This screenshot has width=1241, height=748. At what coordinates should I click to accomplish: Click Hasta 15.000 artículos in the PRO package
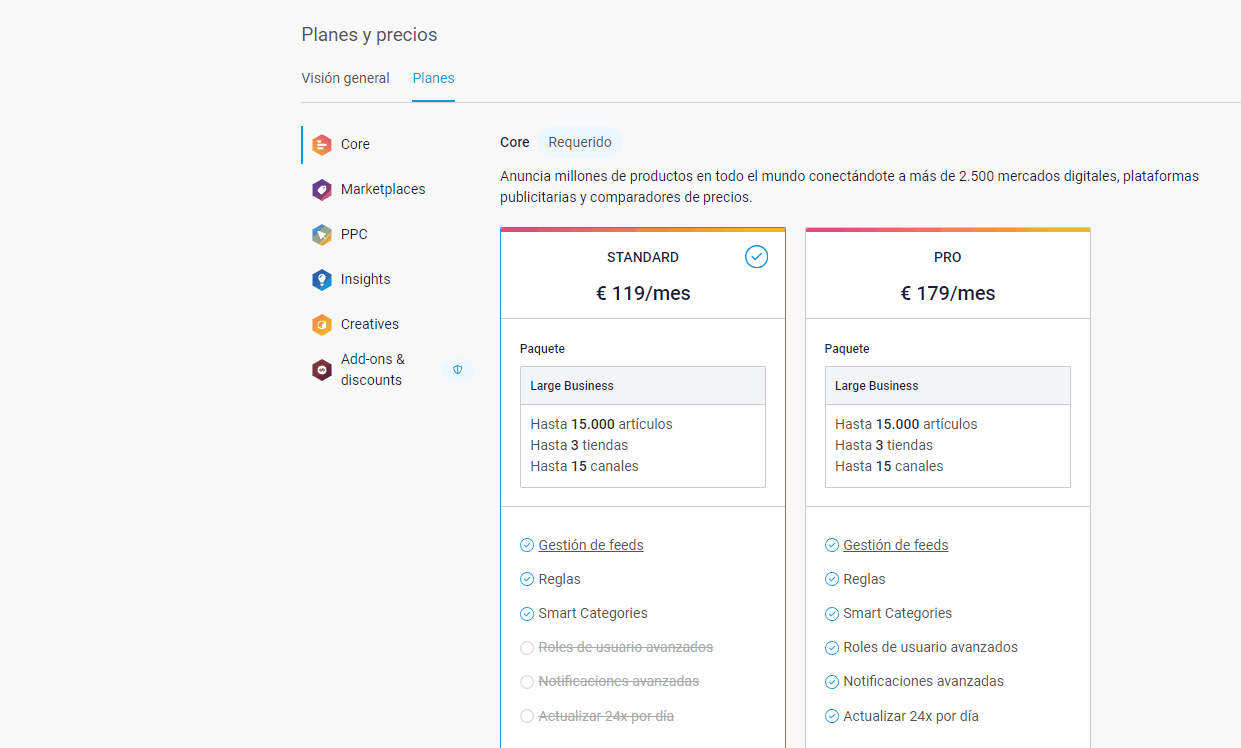click(x=907, y=424)
